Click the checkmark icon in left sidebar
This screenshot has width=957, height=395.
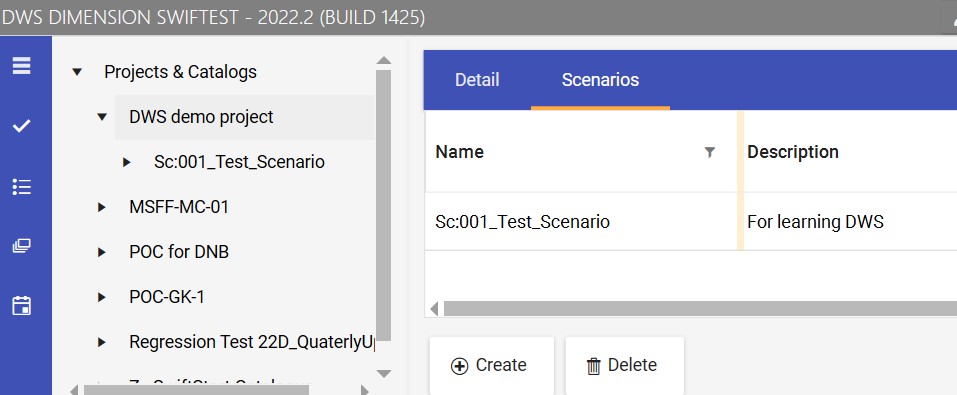click(21, 126)
